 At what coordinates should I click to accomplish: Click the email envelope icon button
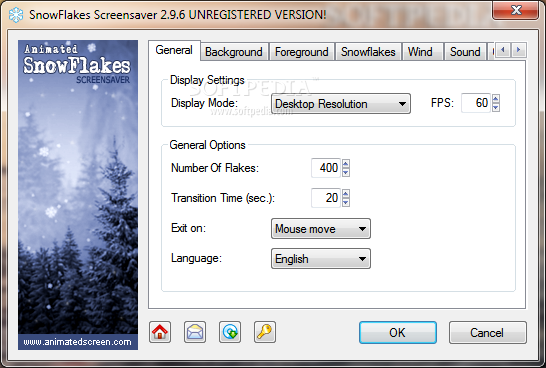click(195, 332)
